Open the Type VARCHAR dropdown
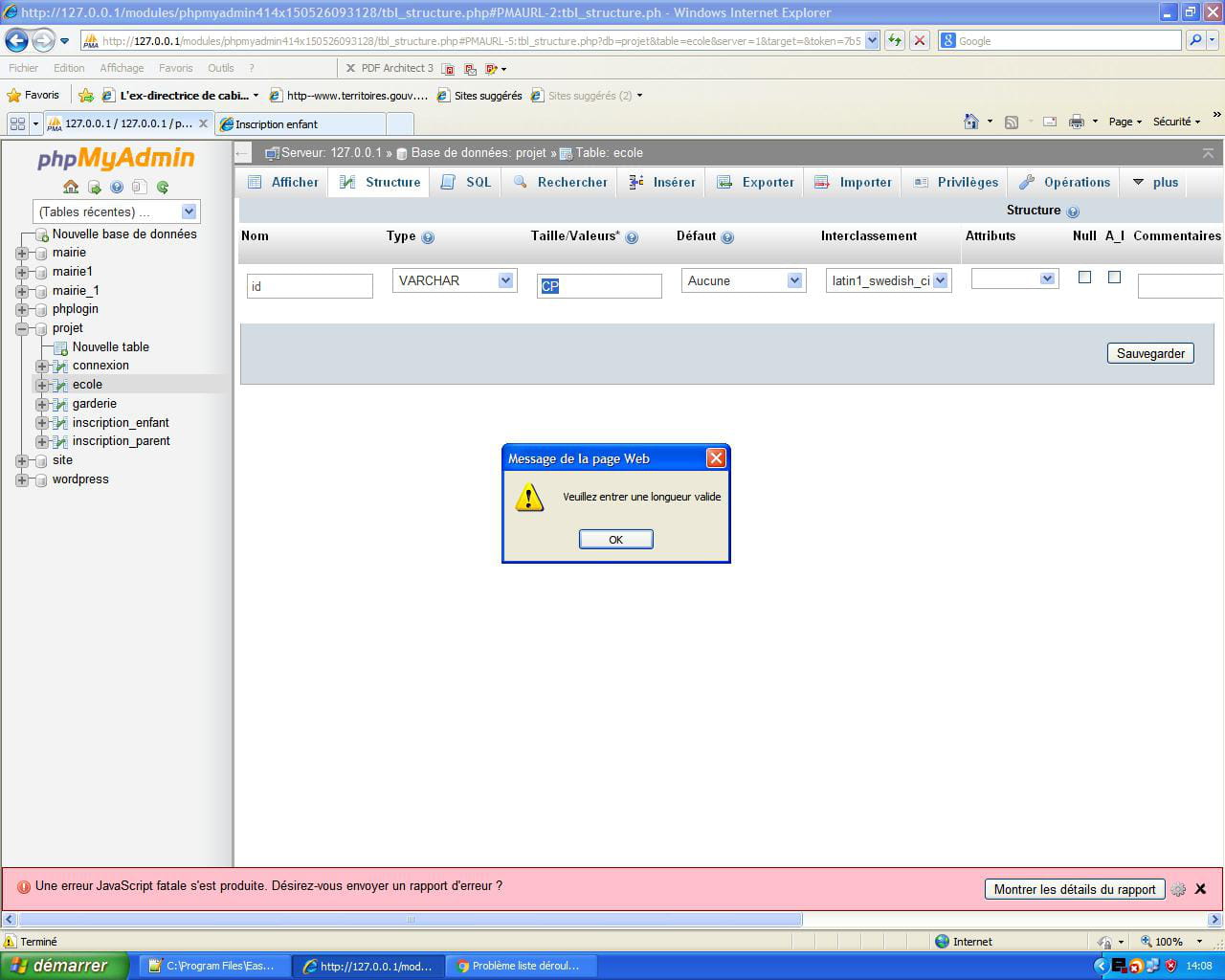1225x980 pixels. (x=455, y=280)
